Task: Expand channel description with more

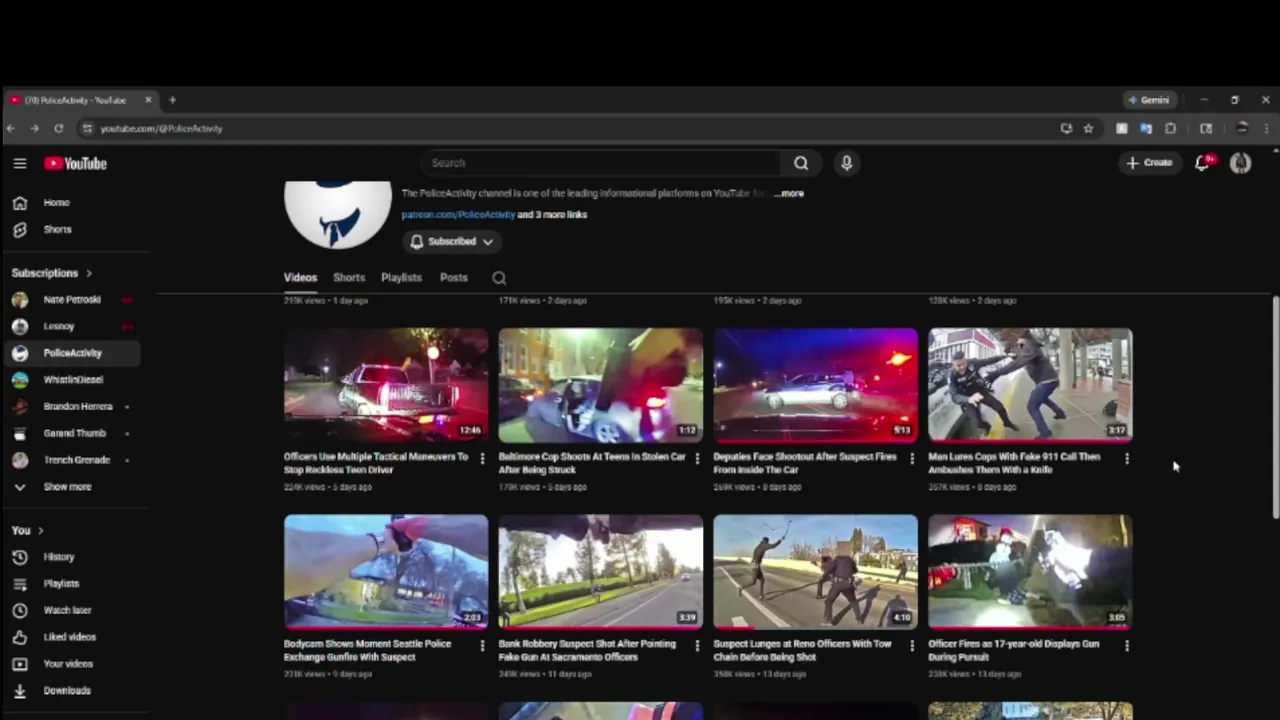Action: (x=791, y=193)
